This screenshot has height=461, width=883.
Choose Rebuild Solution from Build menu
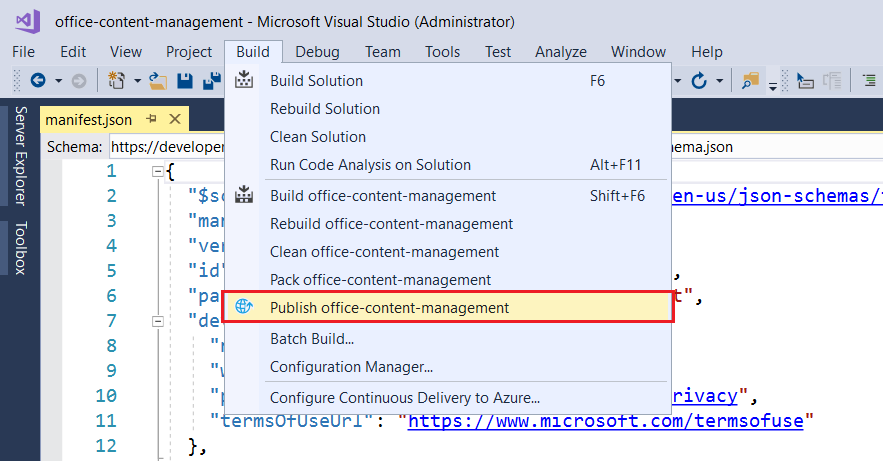point(324,109)
